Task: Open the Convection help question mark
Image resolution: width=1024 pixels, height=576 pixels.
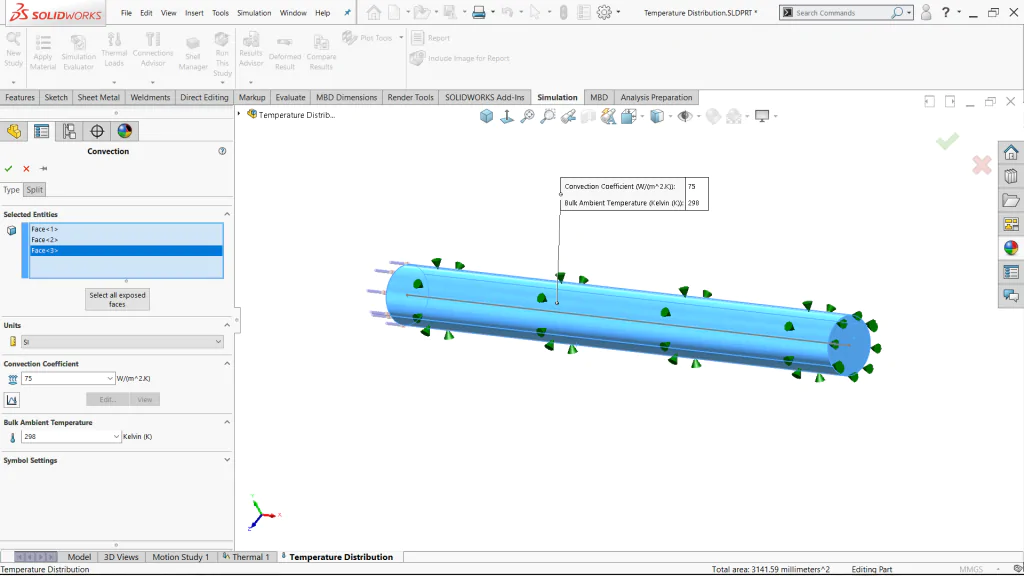Action: point(222,151)
